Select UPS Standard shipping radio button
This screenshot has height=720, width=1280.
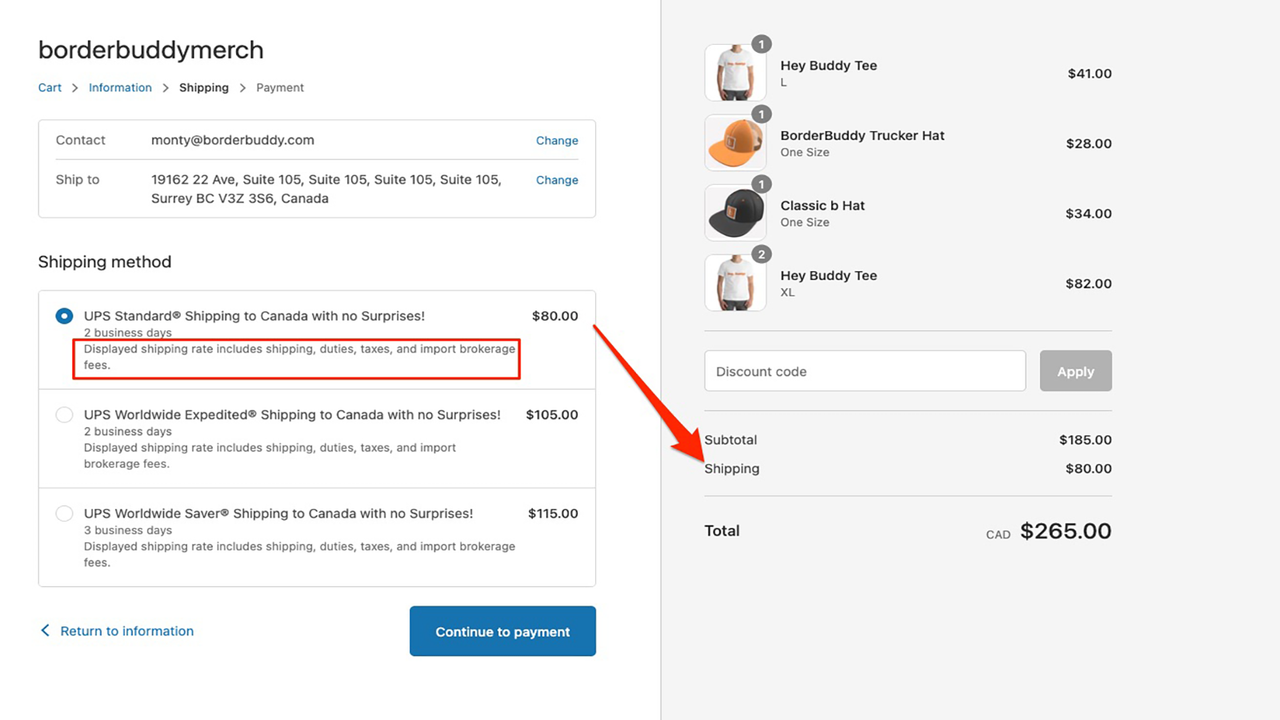click(x=65, y=316)
